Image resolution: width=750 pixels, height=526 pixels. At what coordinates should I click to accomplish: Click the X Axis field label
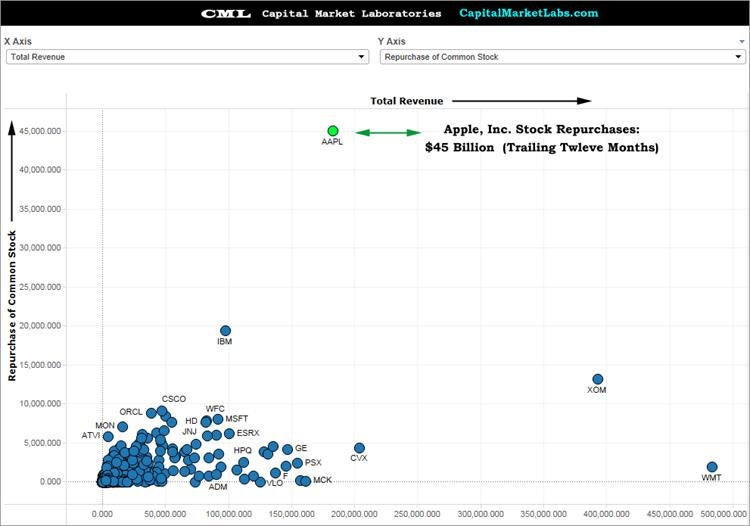tap(18, 42)
